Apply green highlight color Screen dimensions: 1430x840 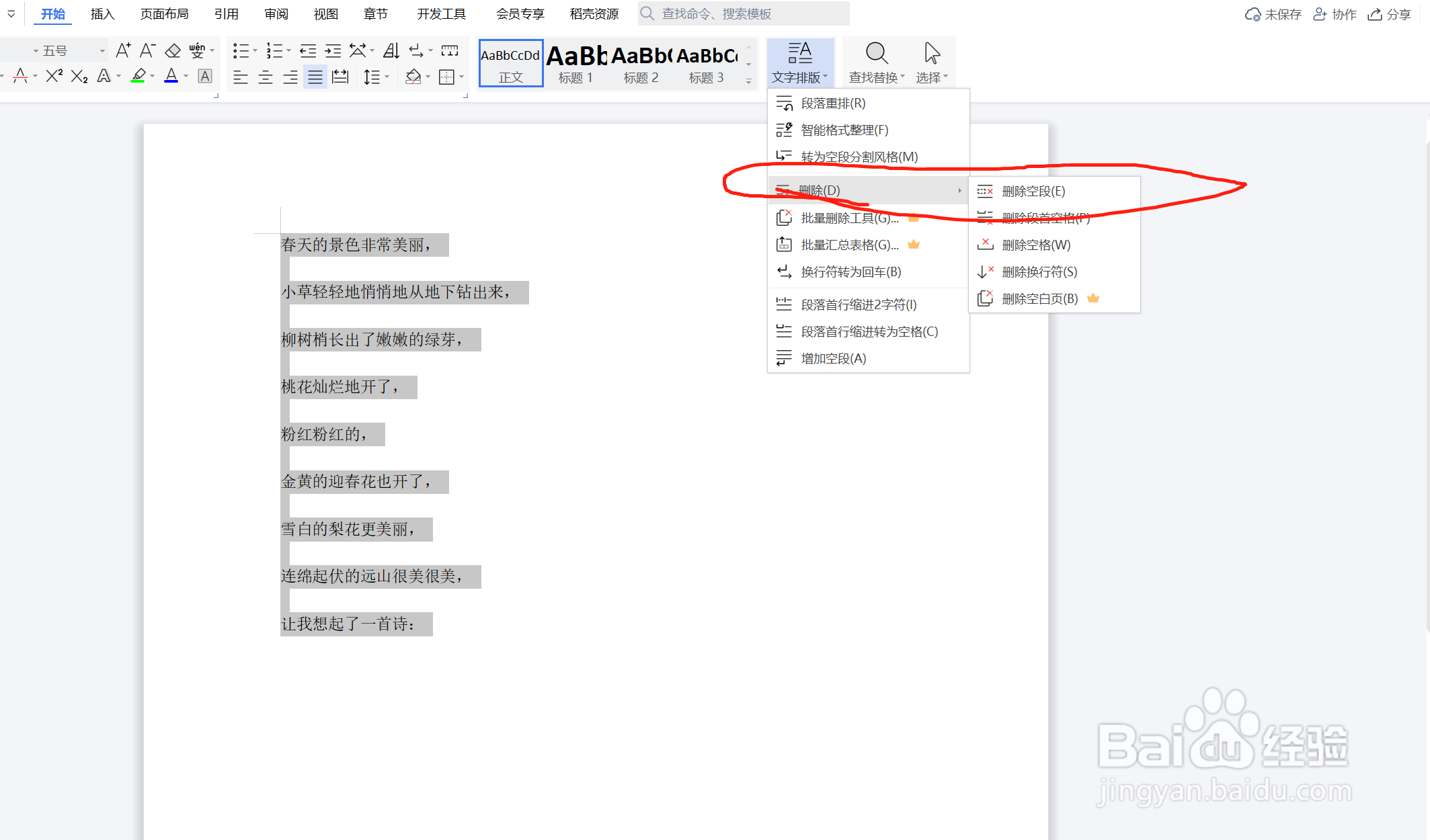(x=138, y=76)
